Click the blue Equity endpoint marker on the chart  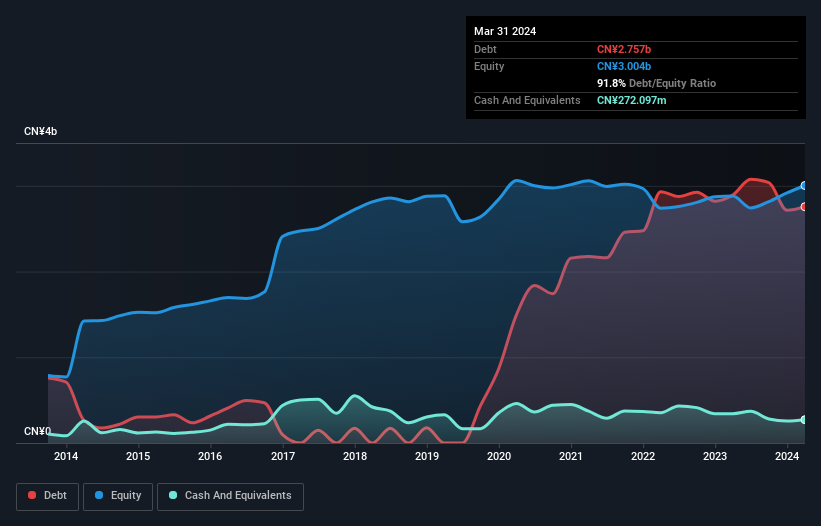click(803, 186)
